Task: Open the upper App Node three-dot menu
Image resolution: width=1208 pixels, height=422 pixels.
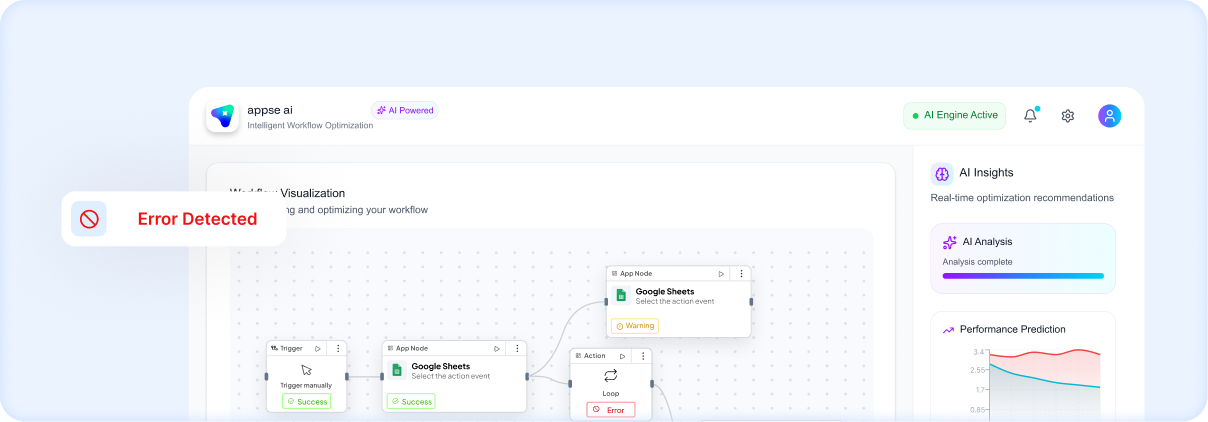Action: (x=741, y=273)
